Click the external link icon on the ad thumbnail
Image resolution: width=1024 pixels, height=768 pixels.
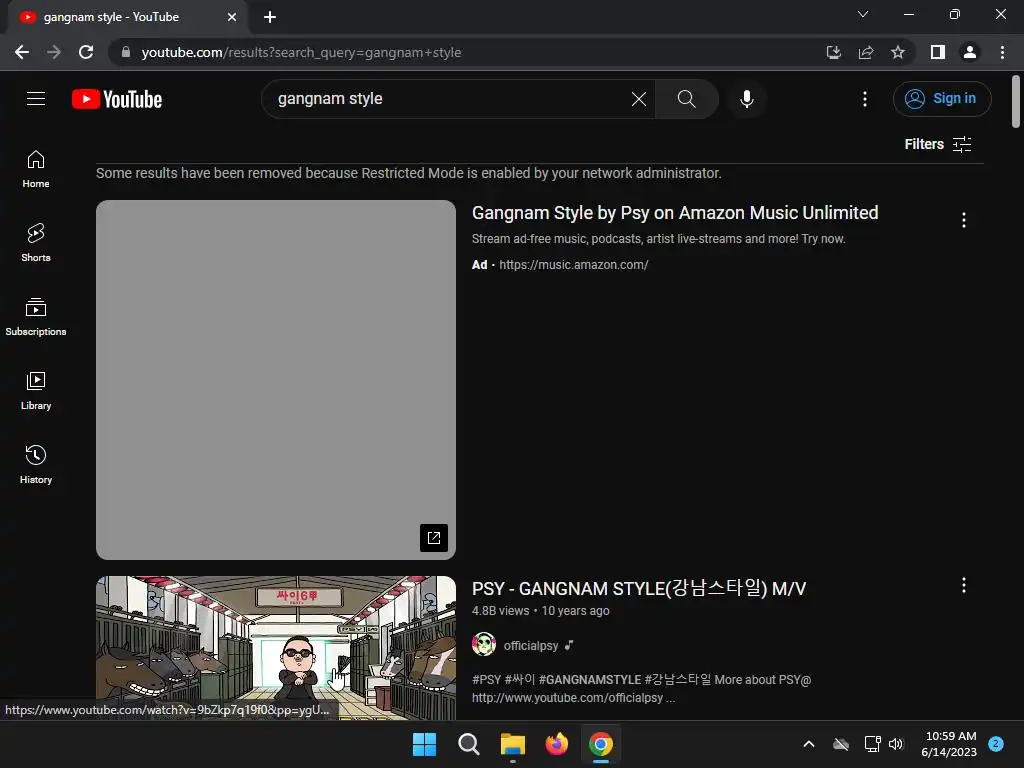[x=434, y=537]
